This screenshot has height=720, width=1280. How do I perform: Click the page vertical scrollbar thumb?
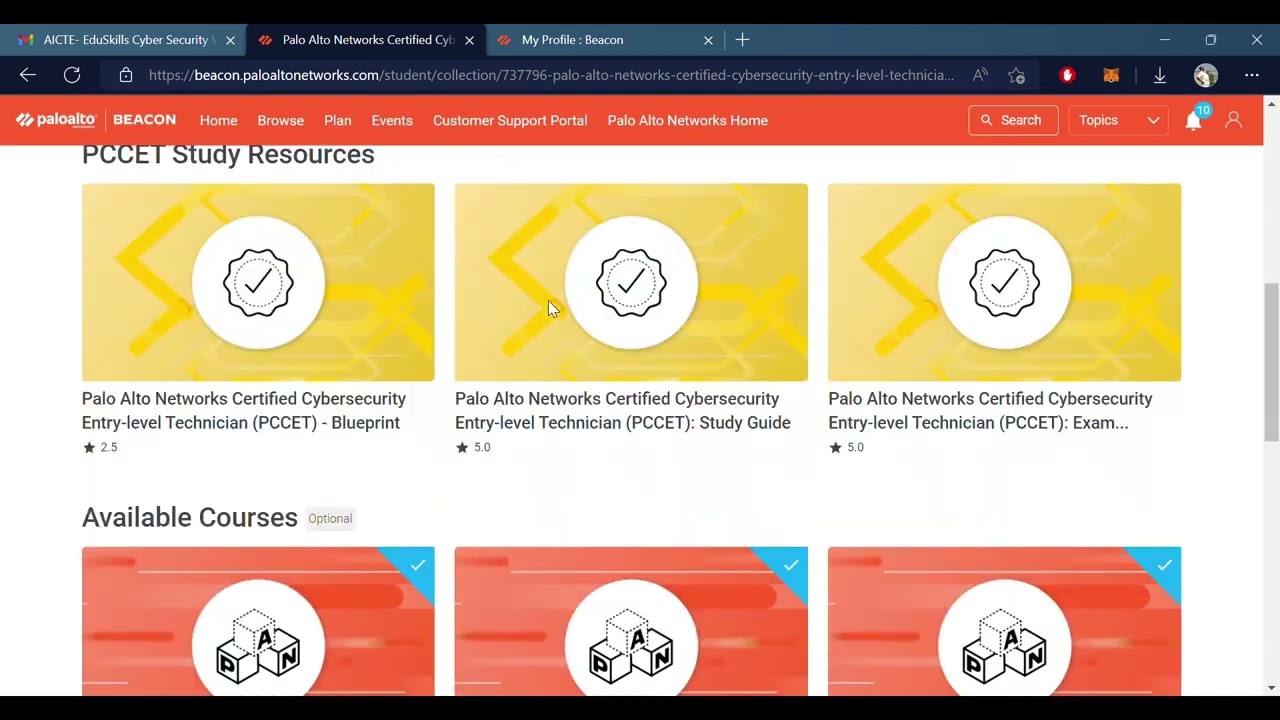click(1271, 362)
